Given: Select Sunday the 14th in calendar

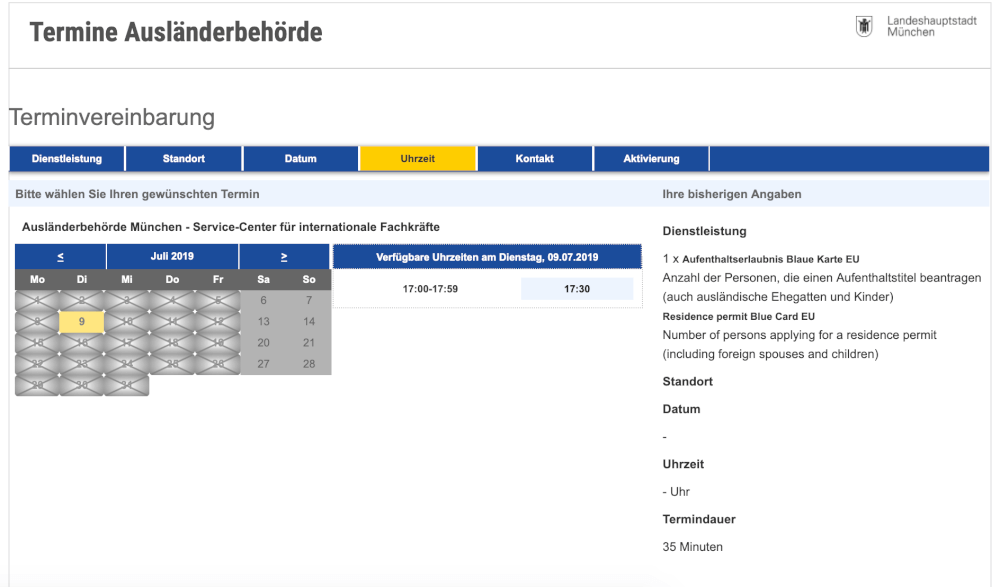Looking at the screenshot, I should [309, 322].
